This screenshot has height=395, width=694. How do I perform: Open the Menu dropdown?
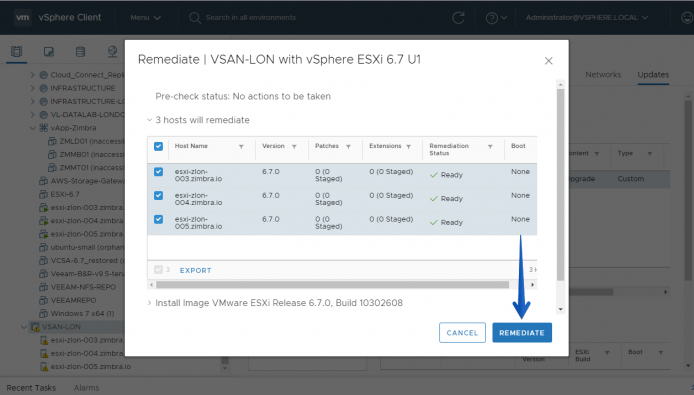point(145,18)
